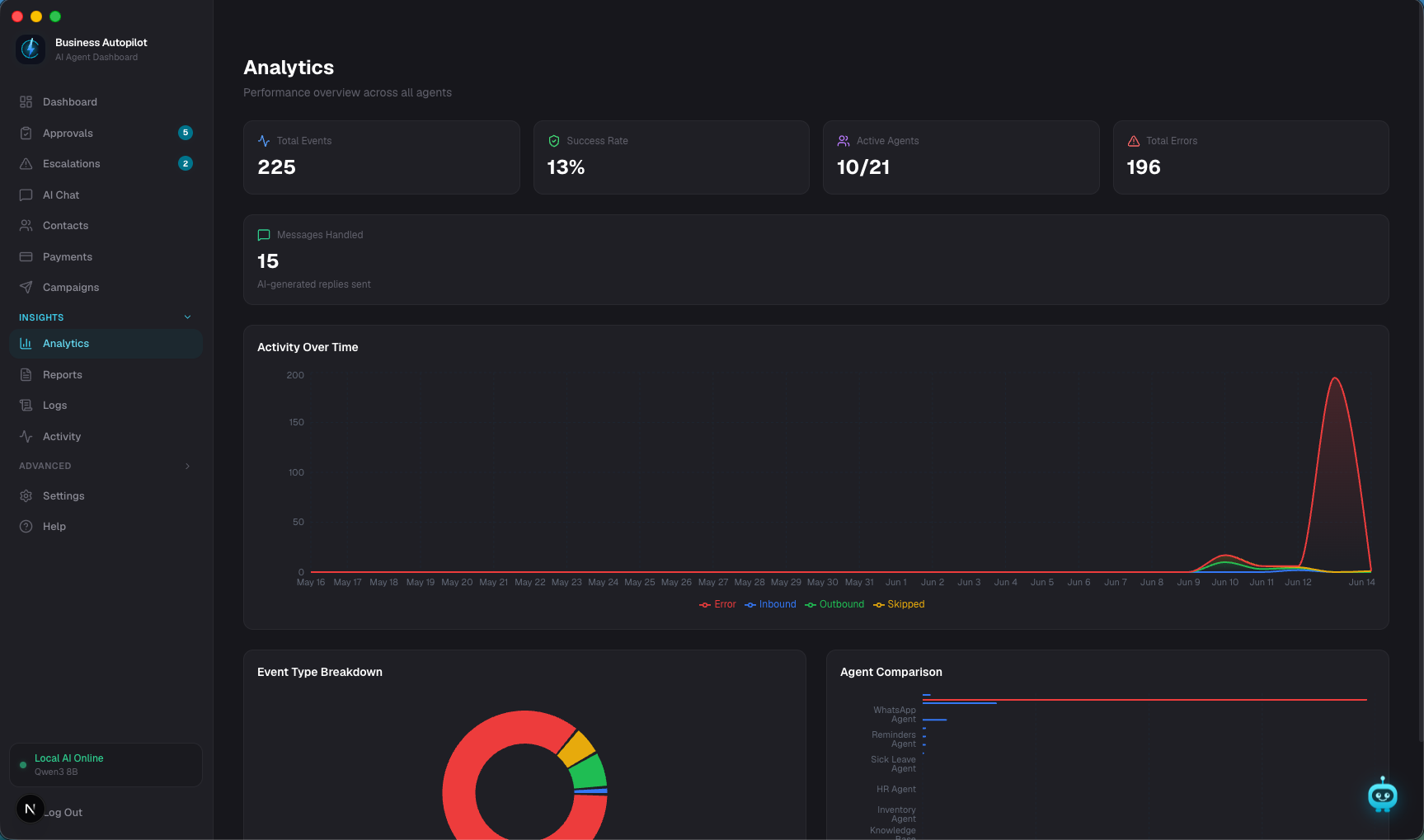This screenshot has height=840, width=1424.
Task: Click the Analytics bar chart icon
Action: (x=26, y=344)
